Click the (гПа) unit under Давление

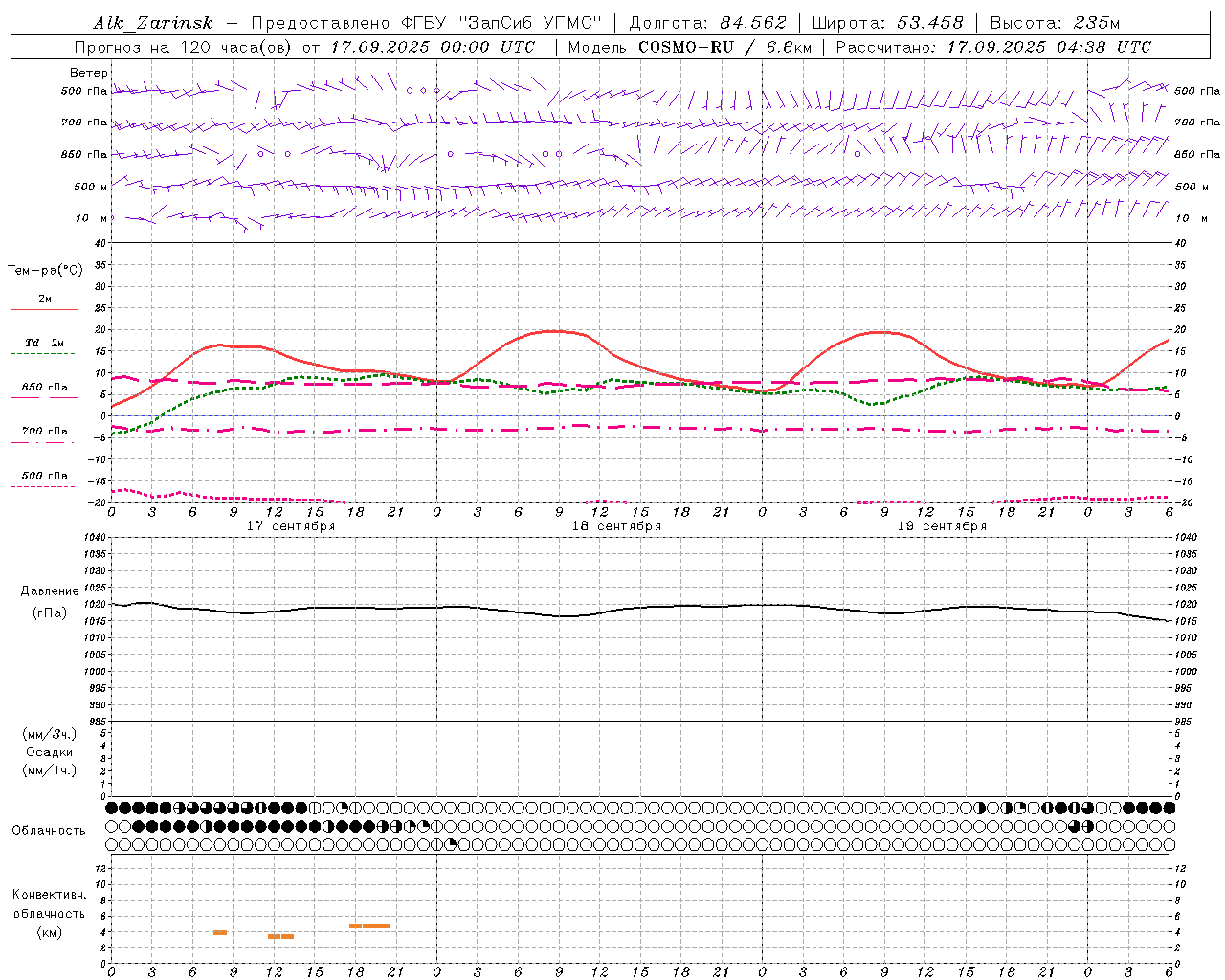pyautogui.click(x=50, y=612)
